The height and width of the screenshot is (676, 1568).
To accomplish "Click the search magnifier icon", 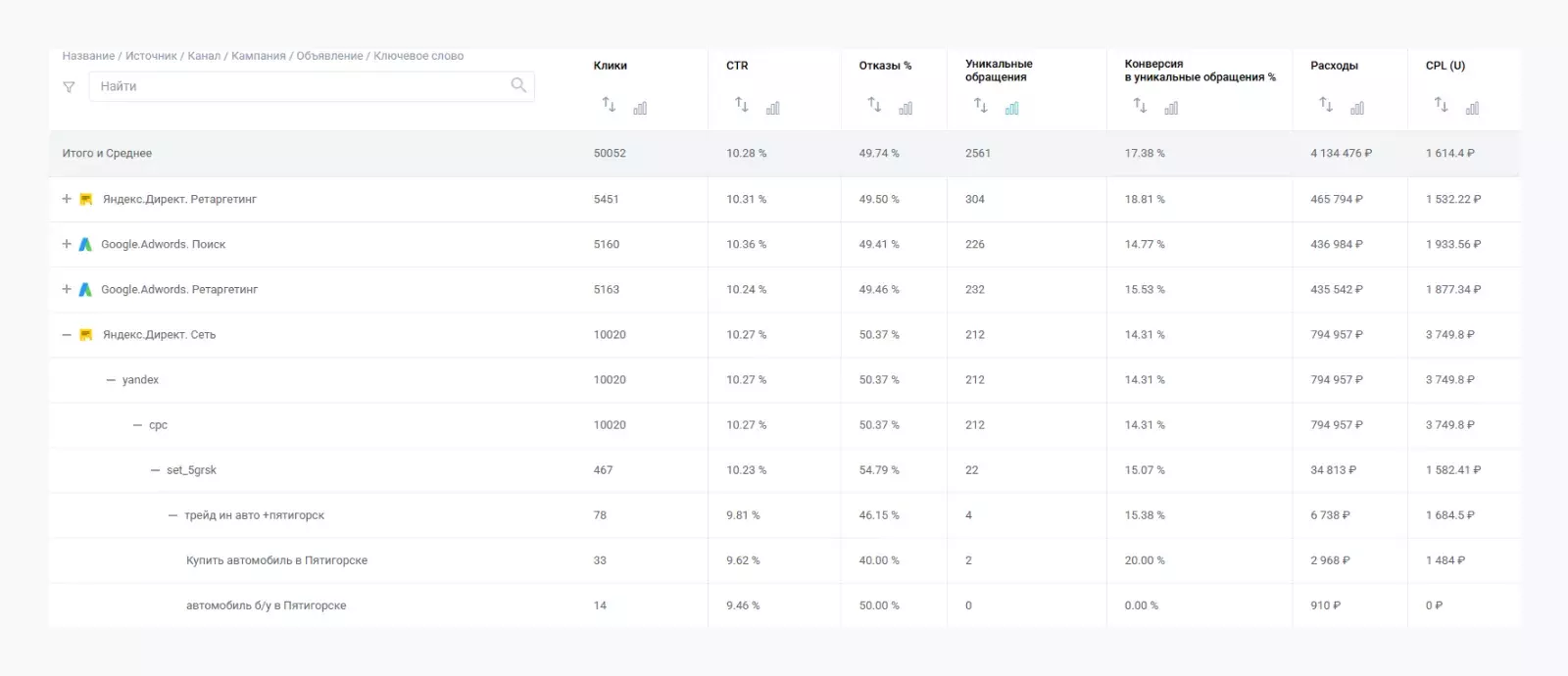I will click(x=518, y=85).
